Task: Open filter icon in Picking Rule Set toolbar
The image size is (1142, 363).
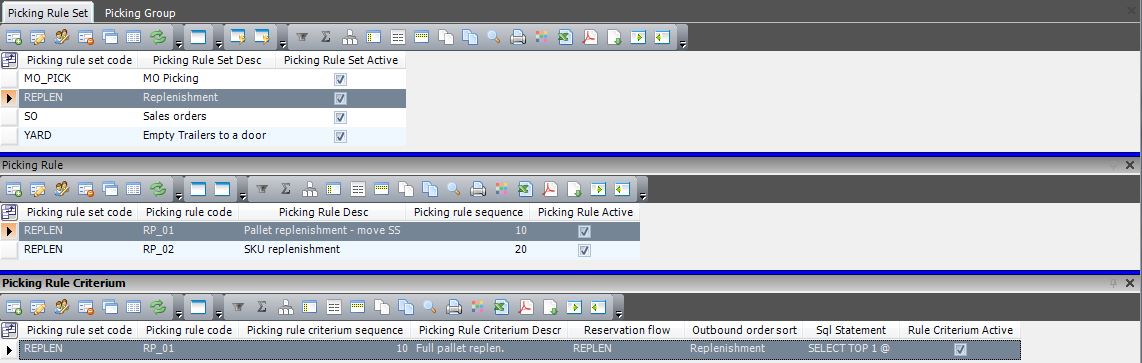Action: [302, 36]
